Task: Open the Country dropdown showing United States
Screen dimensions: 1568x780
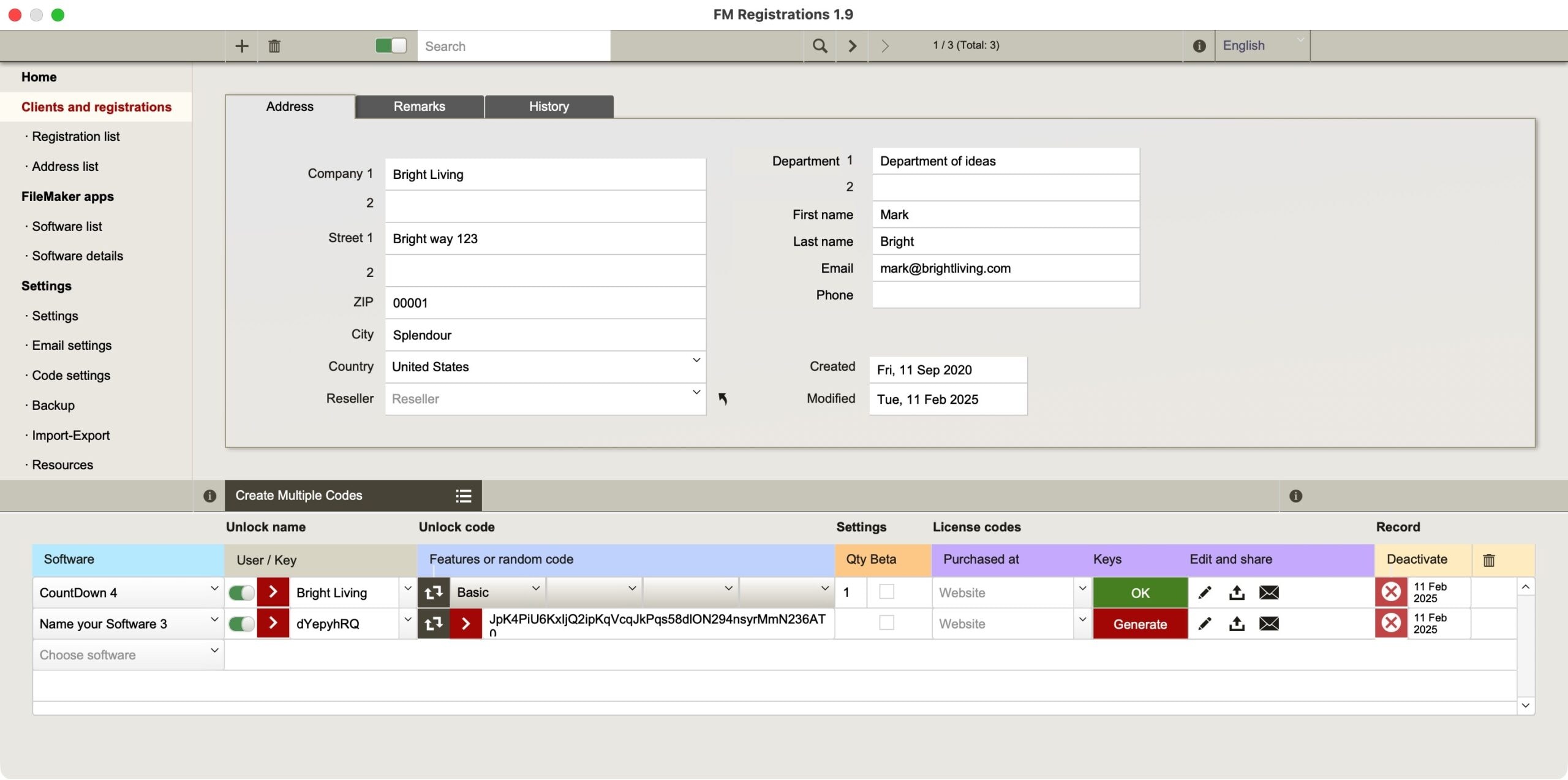Action: [x=696, y=360]
